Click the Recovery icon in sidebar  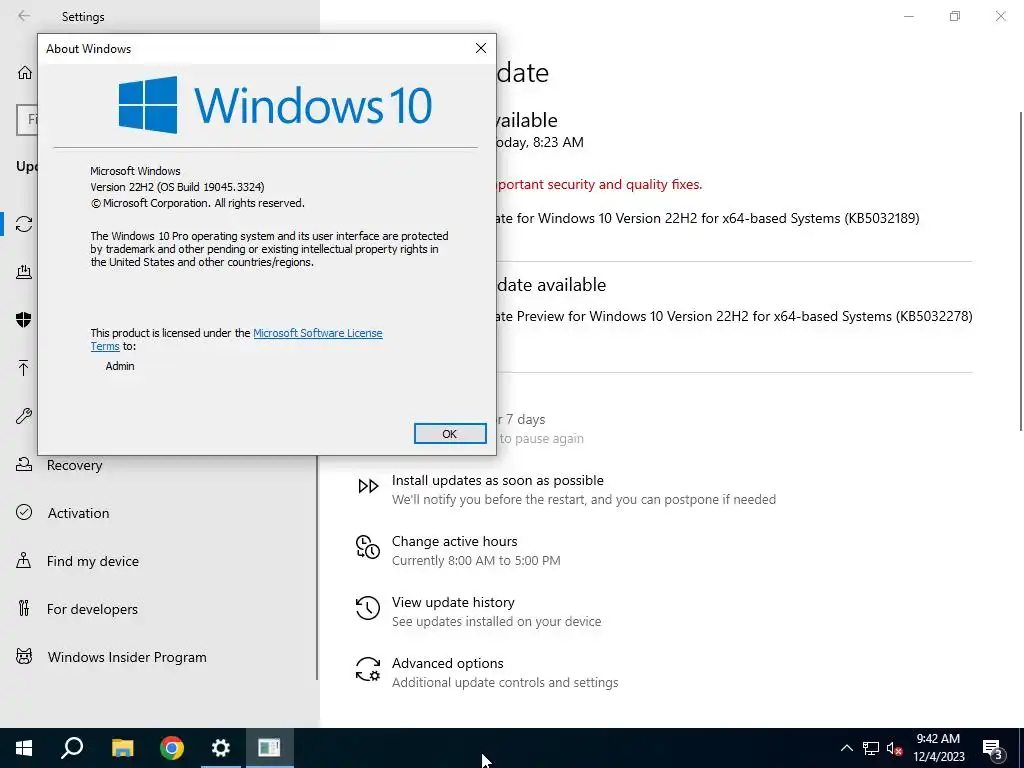[24, 464]
